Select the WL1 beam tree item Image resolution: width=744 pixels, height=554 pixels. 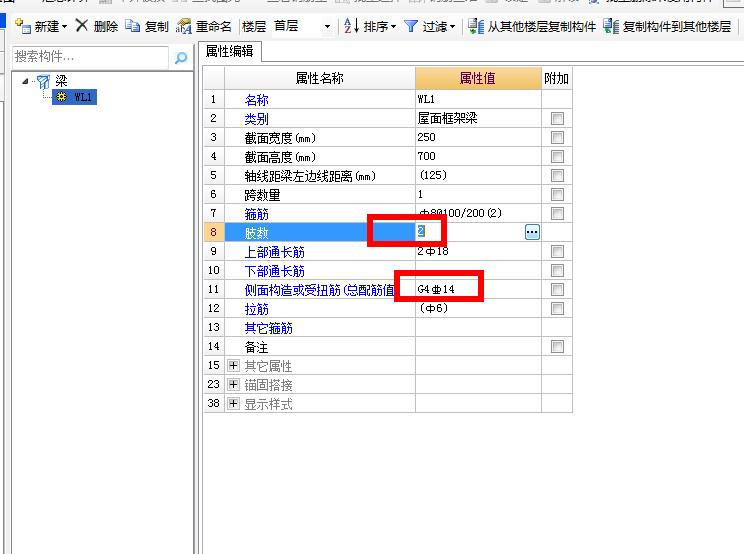[74, 97]
